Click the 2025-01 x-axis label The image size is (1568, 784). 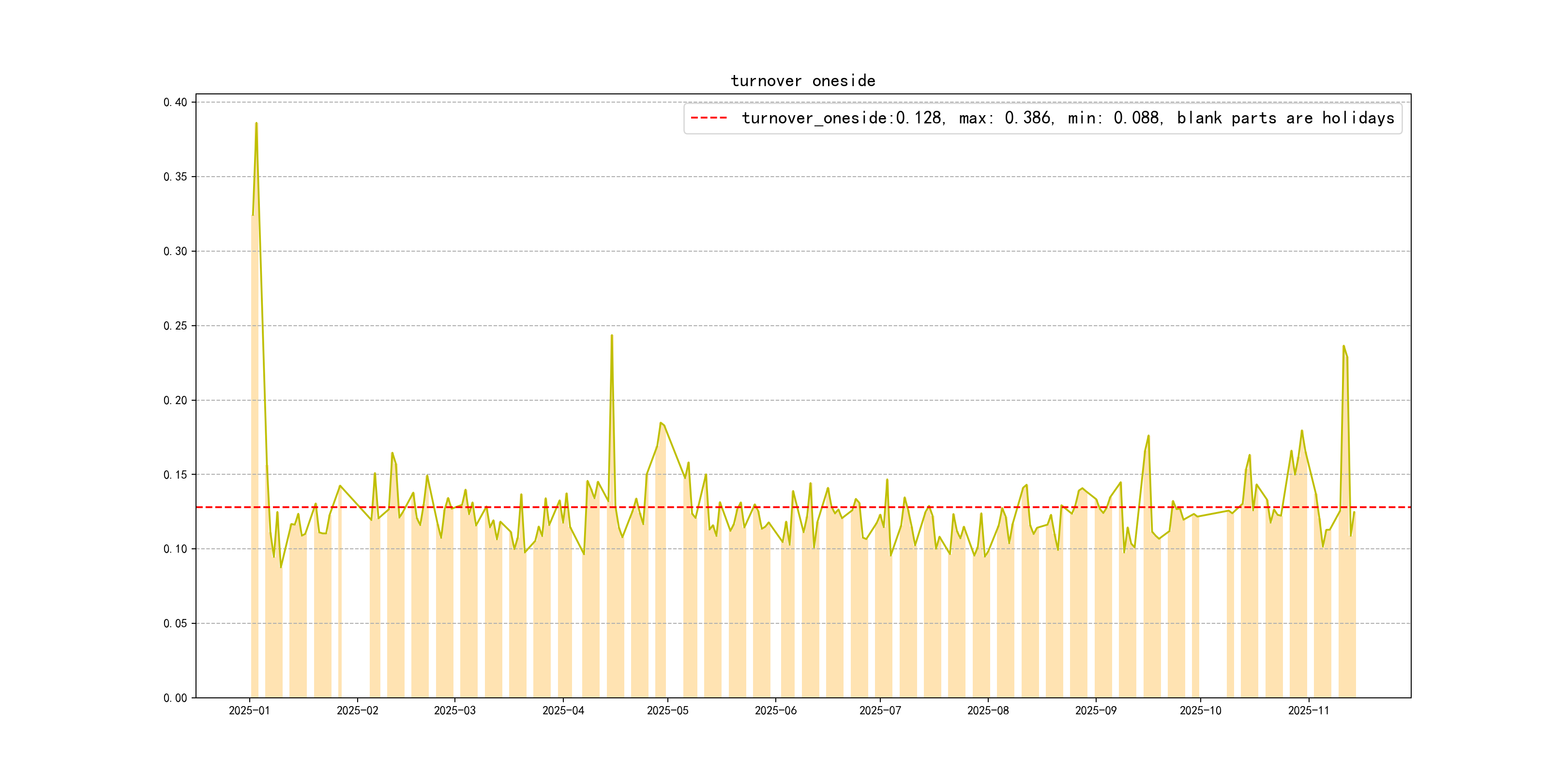click(249, 710)
